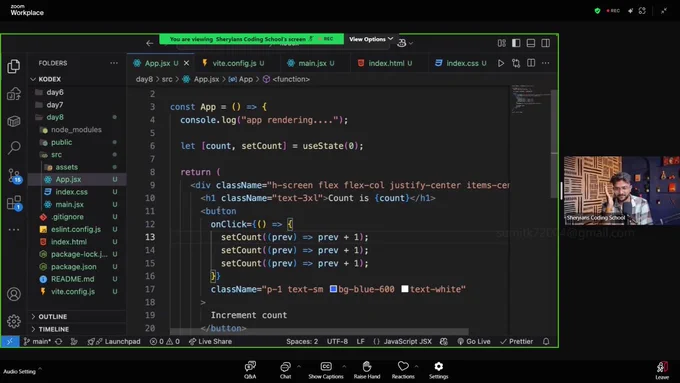Click the Run play icon in editor toolbar
This screenshot has width=680, height=383.
pyautogui.click(x=501, y=63)
